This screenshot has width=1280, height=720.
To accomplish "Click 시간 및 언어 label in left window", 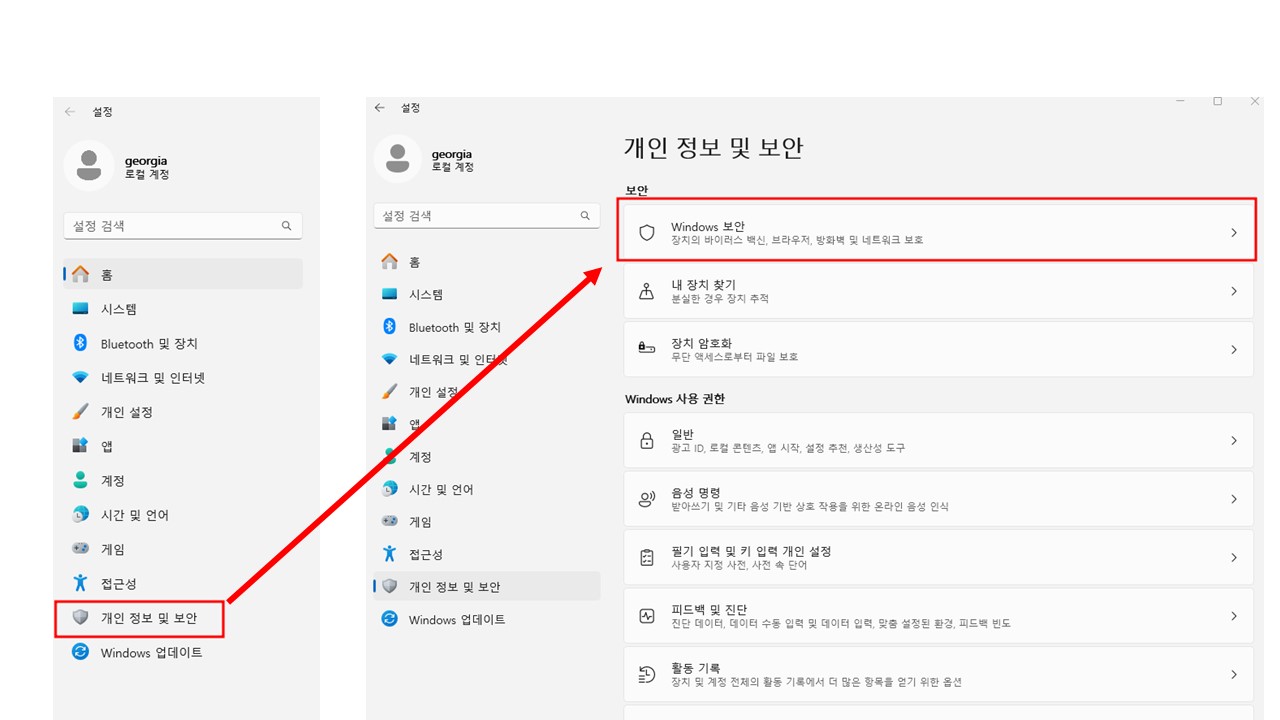I will pos(135,515).
